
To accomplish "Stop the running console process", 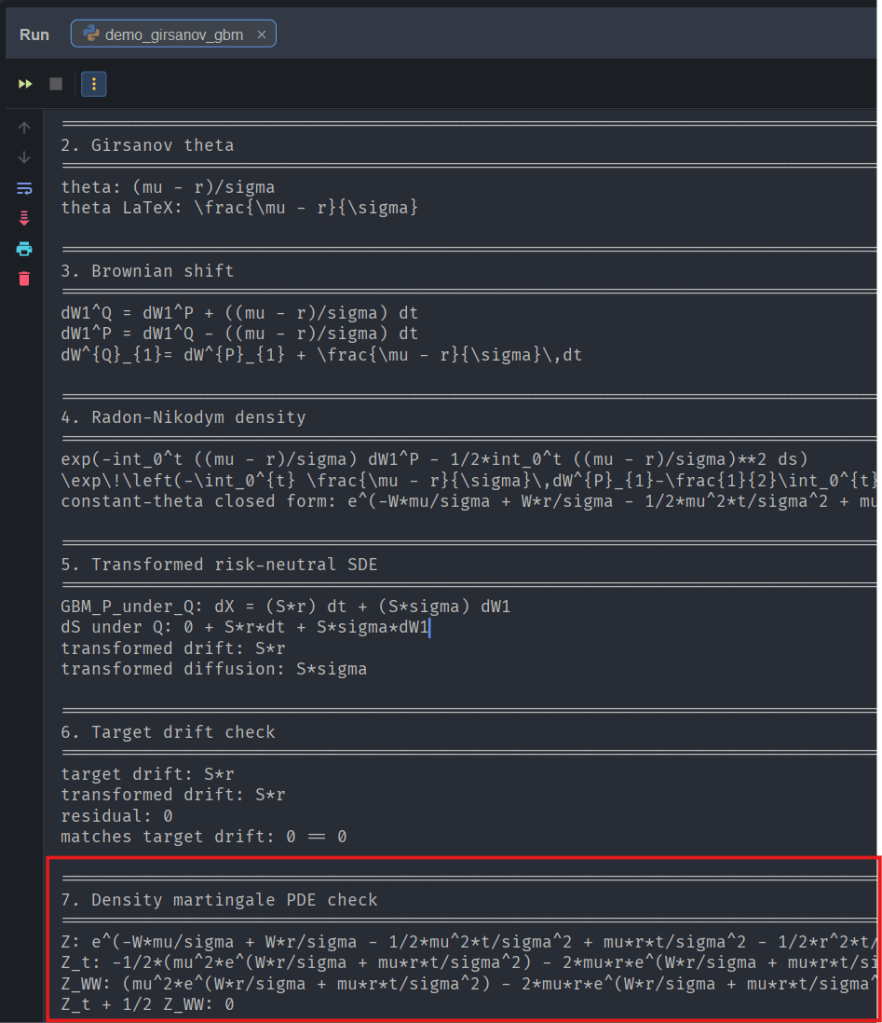I will [x=55, y=84].
